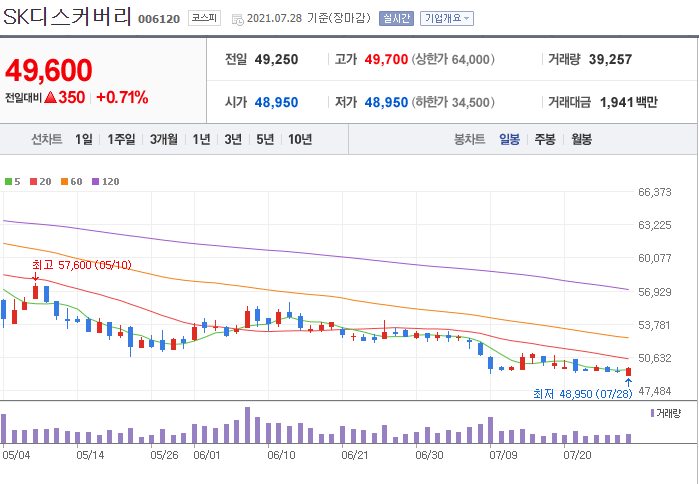Click the 66,373 price axis label
The height and width of the screenshot is (484, 699).
pos(655,193)
